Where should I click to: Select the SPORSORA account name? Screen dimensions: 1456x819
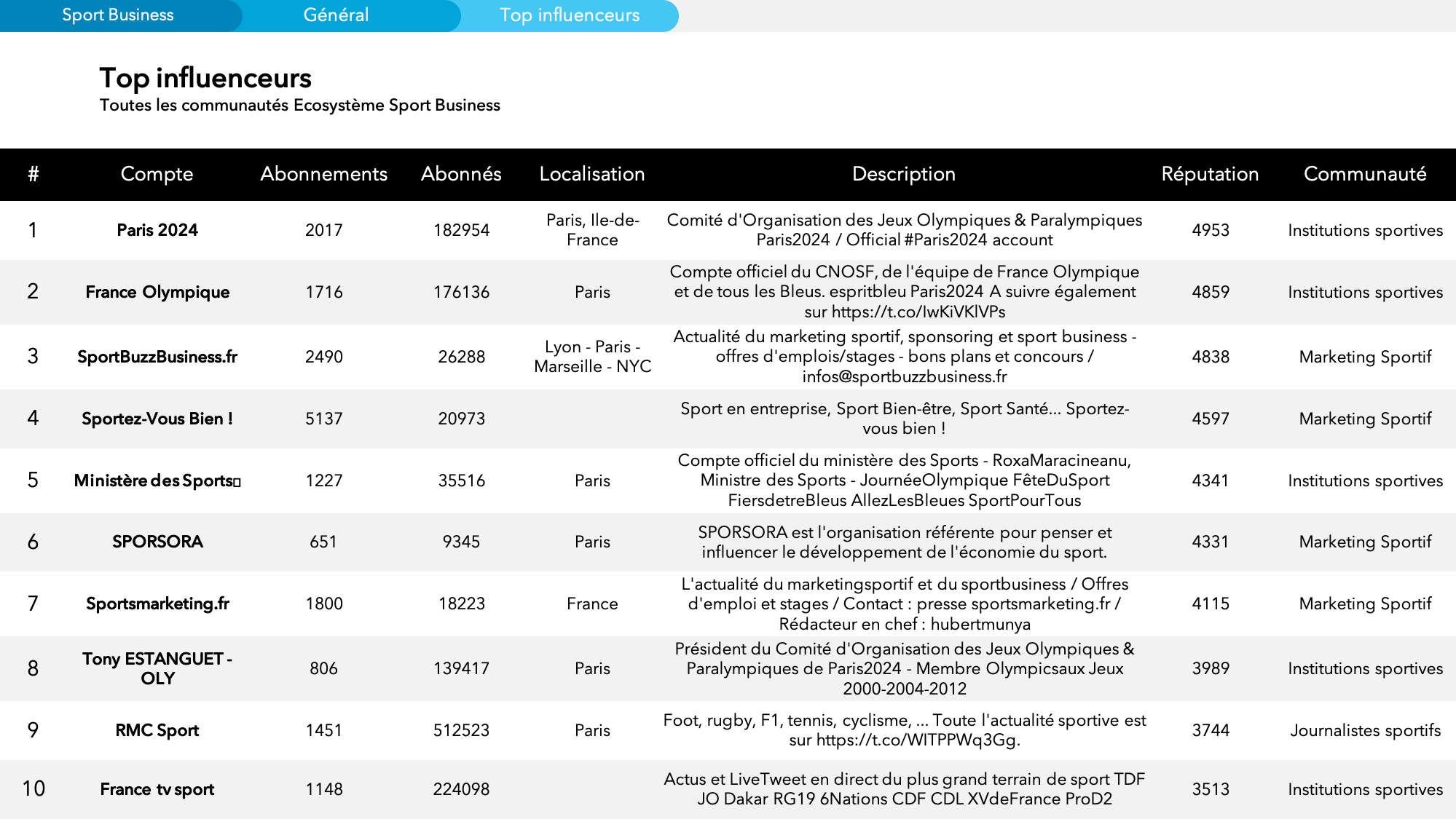pyautogui.click(x=157, y=542)
